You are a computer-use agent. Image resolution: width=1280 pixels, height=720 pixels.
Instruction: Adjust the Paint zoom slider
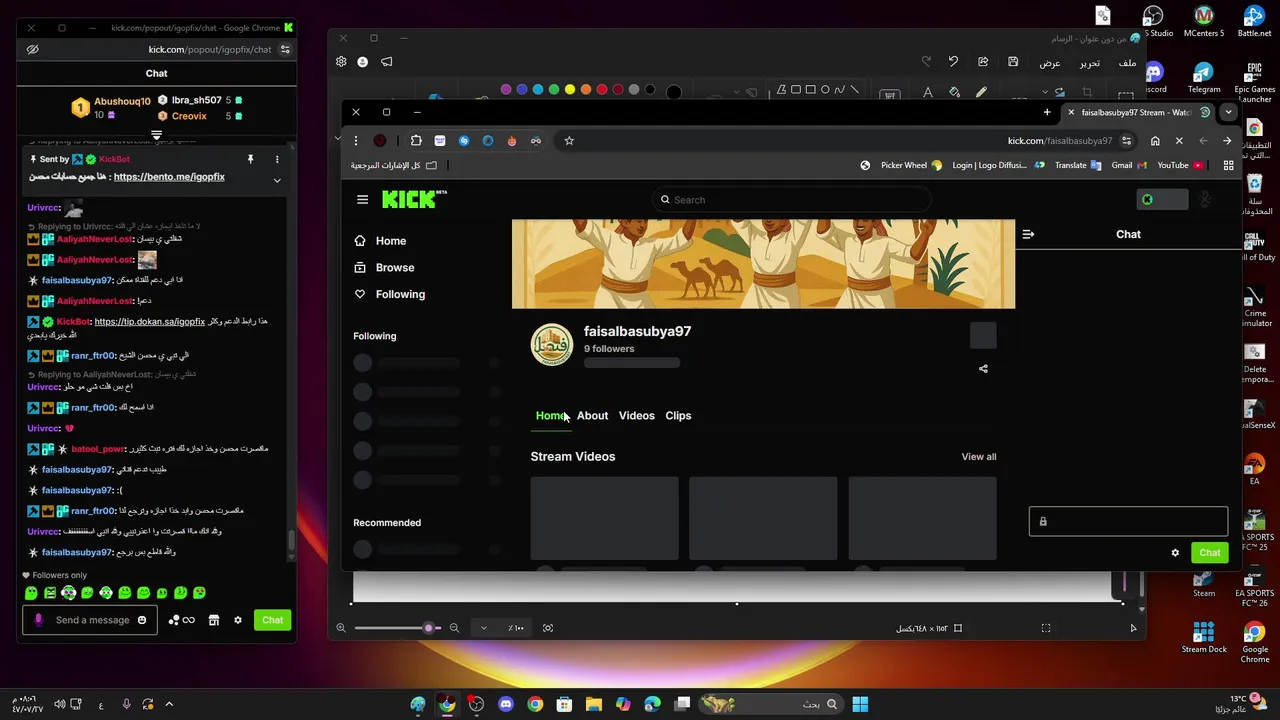[397, 628]
